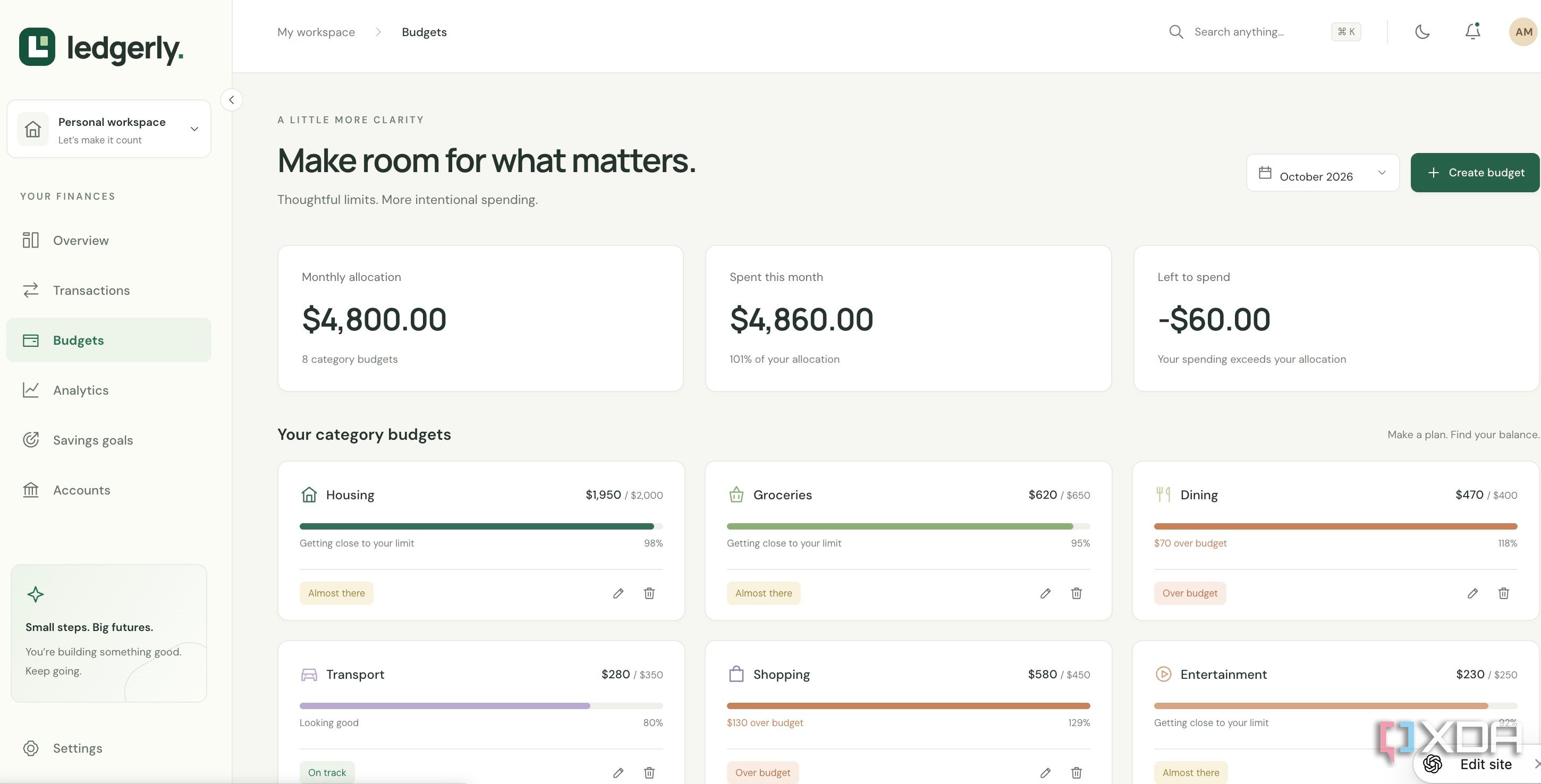Click the Housing category house icon
The width and height of the screenshot is (1541, 784).
pos(309,495)
